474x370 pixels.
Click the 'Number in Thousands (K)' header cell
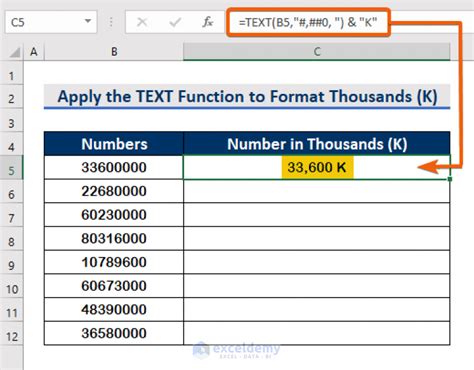pos(317,144)
